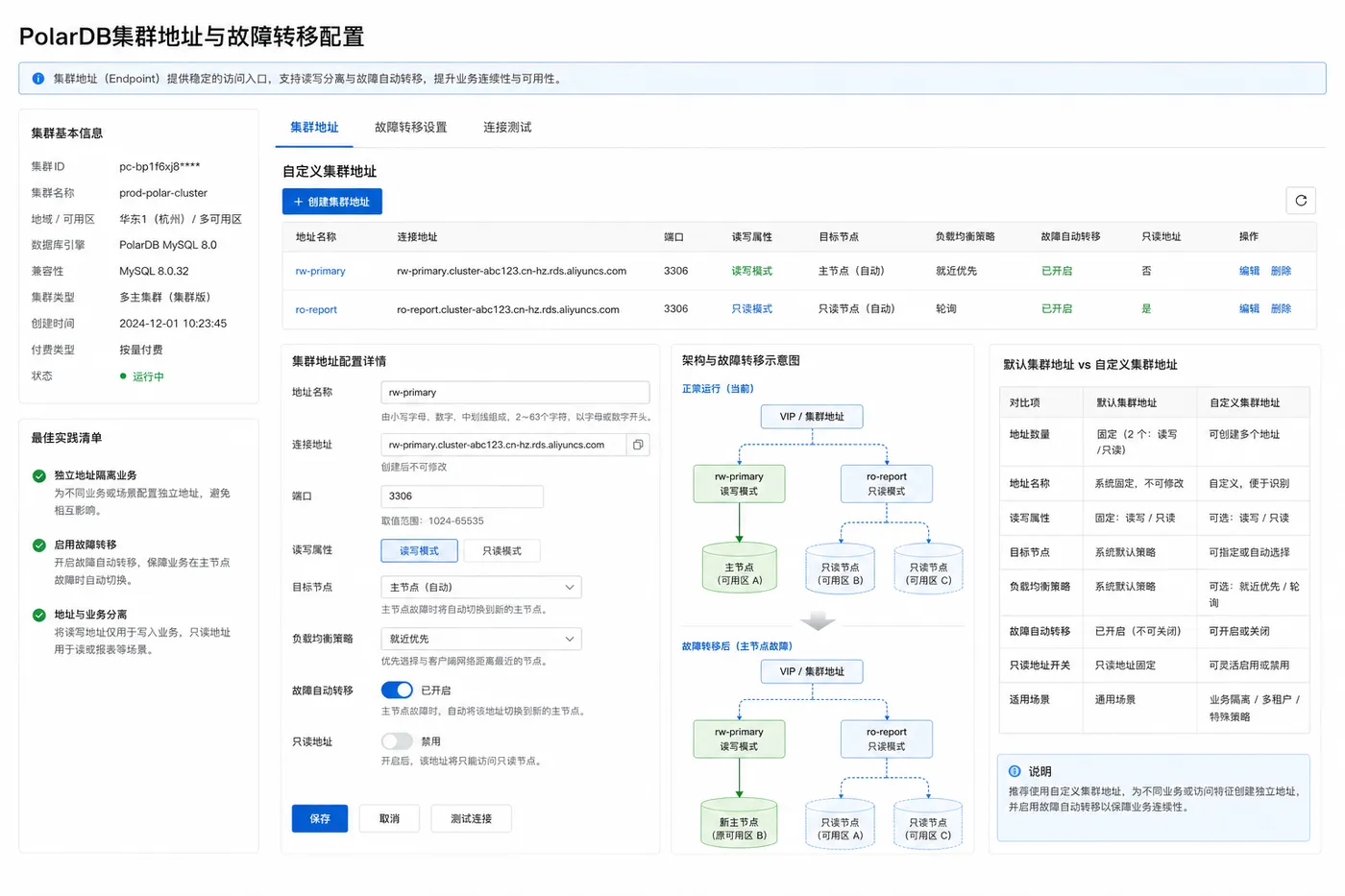Click green check icon for 独立地址隔离业务
Viewport: 1345px width, 896px height.
coord(39,475)
